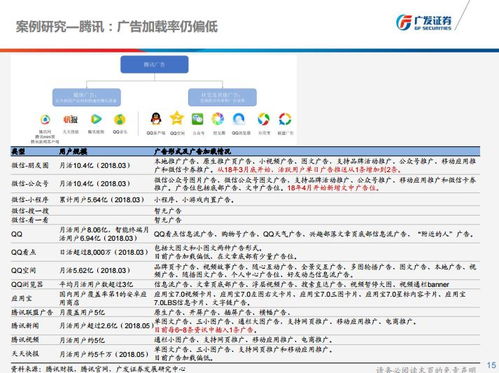Click the green WeChat icon
The height and width of the screenshot is (373, 499).
point(197,119)
